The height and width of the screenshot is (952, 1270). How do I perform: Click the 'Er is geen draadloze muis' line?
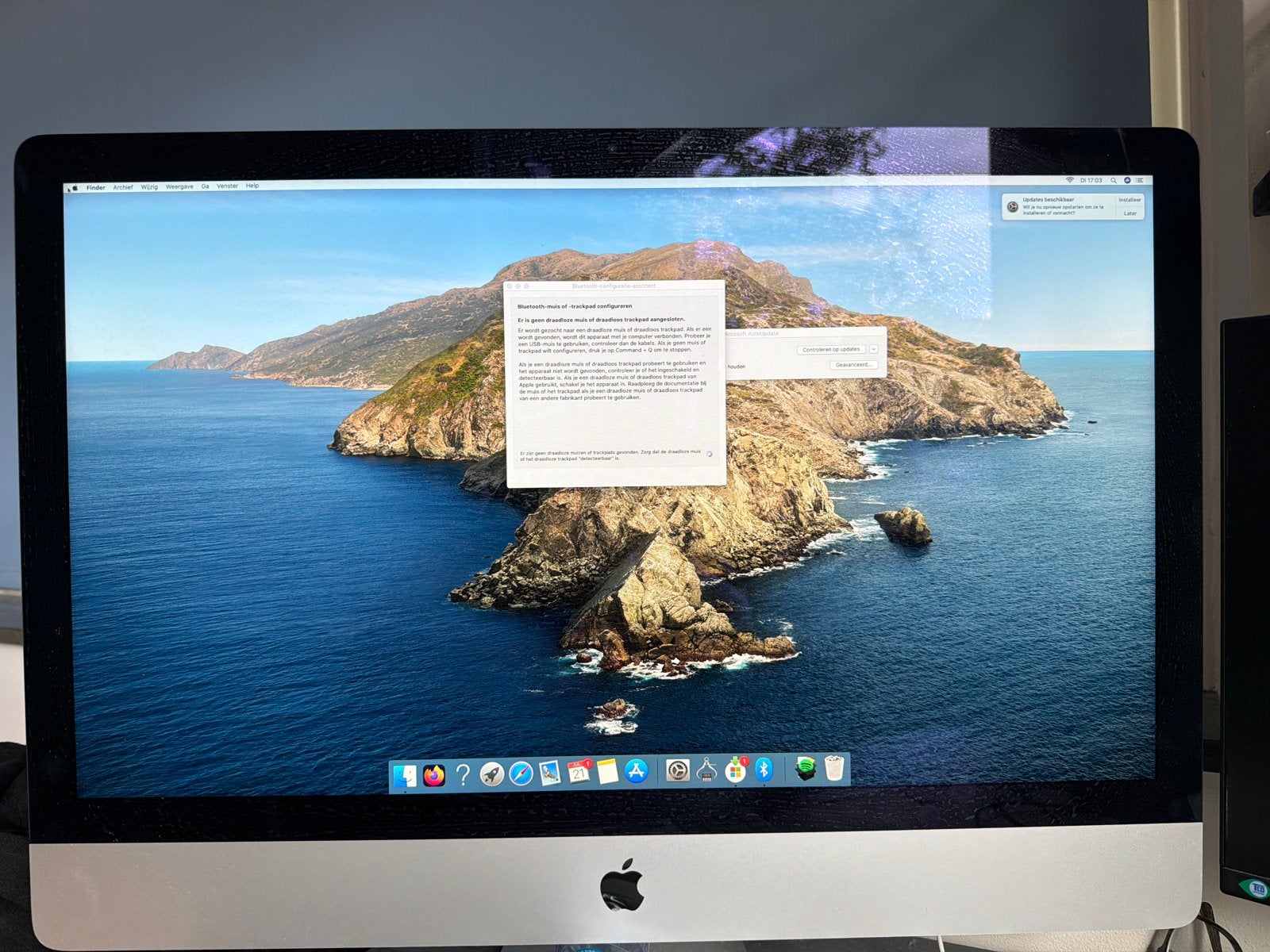coord(601,320)
